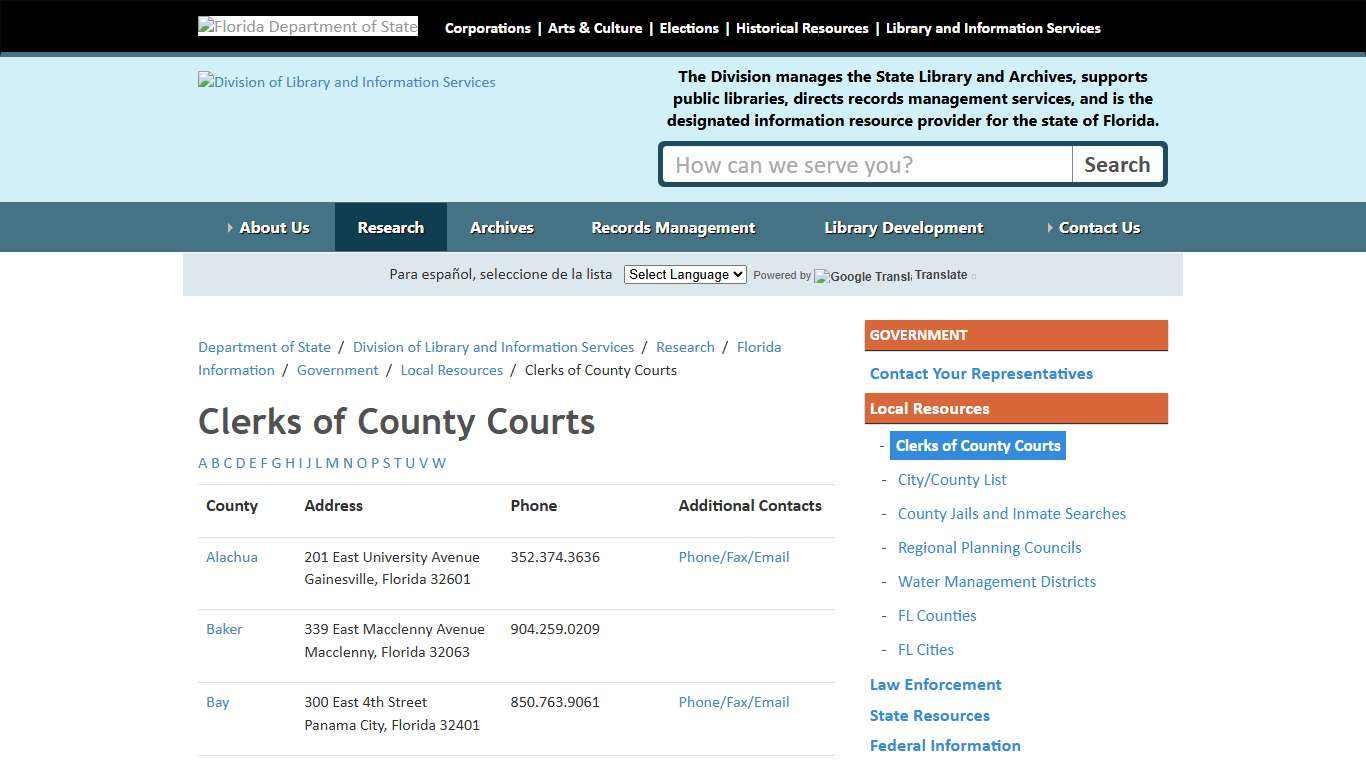Click the Division of Library and Information Services logo
This screenshot has height=768, width=1366.
point(346,82)
